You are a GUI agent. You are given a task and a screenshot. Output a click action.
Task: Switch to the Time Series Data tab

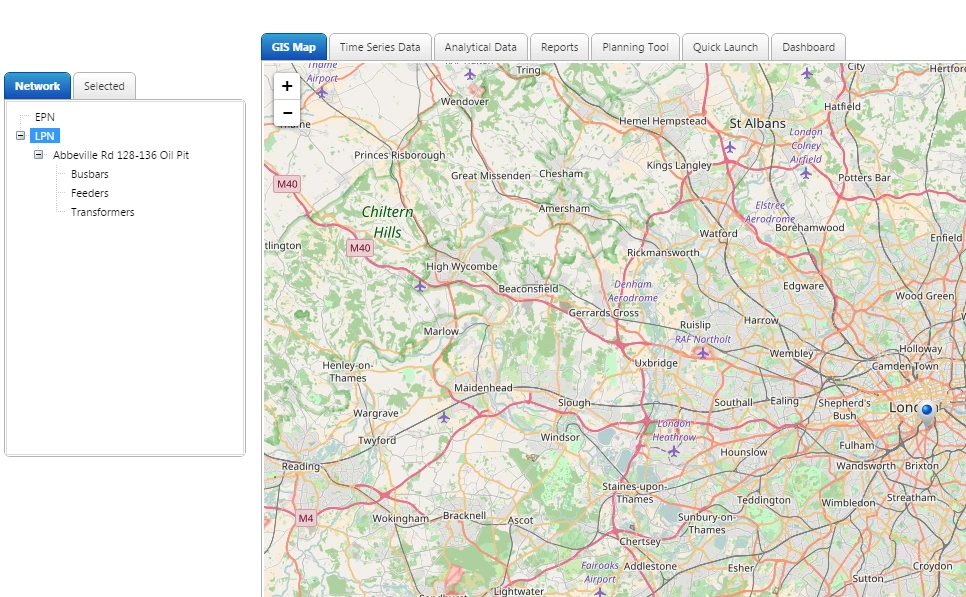(x=380, y=47)
